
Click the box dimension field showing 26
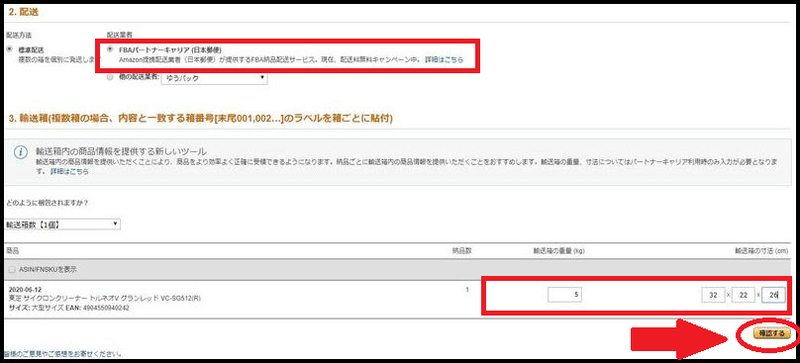tap(773, 295)
